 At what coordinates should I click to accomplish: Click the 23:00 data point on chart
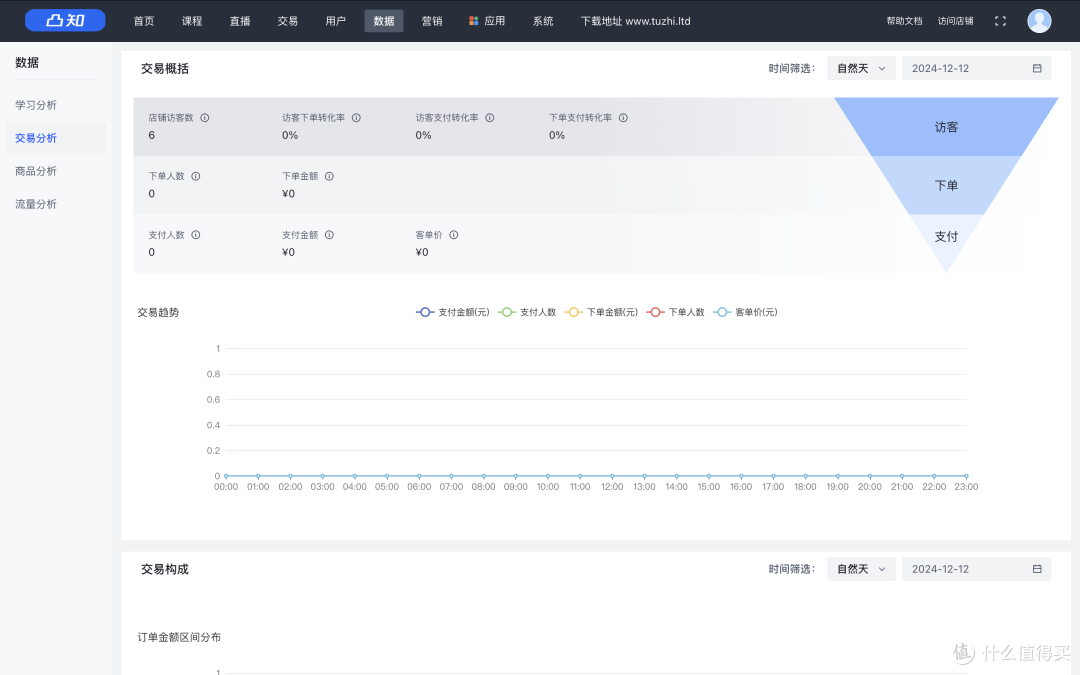point(966,476)
